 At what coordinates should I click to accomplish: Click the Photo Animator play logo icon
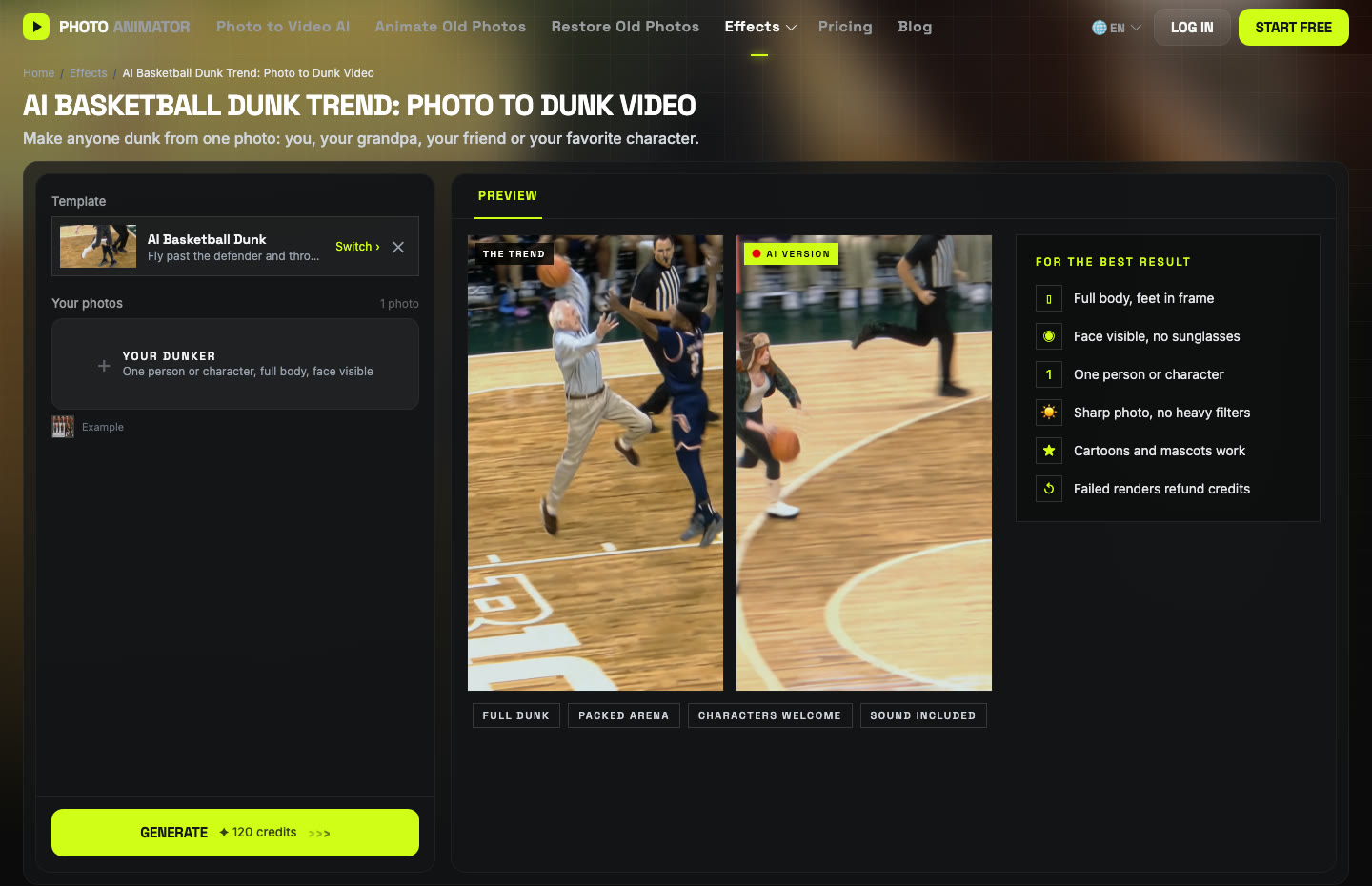[36, 27]
